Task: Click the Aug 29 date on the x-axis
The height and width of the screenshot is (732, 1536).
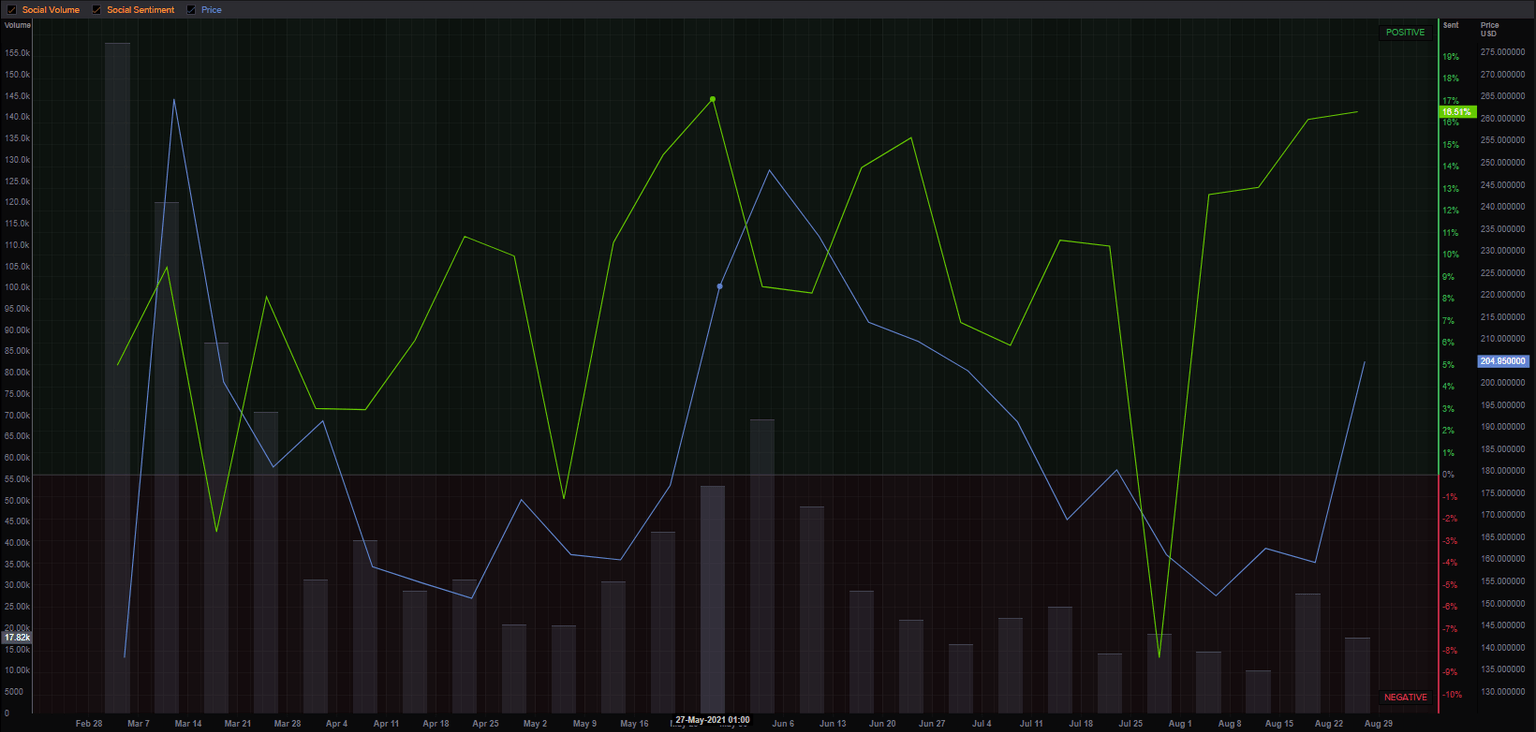Action: [x=1377, y=722]
